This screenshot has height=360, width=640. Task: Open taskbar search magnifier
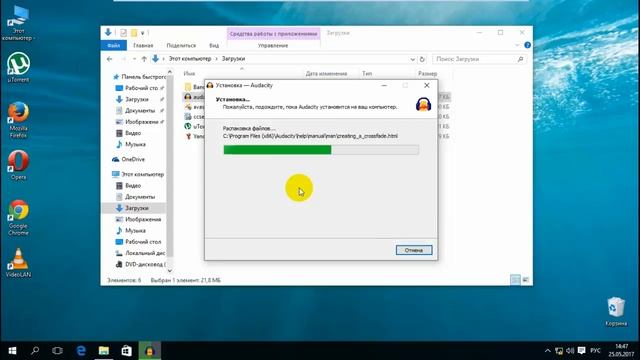(x=35, y=351)
